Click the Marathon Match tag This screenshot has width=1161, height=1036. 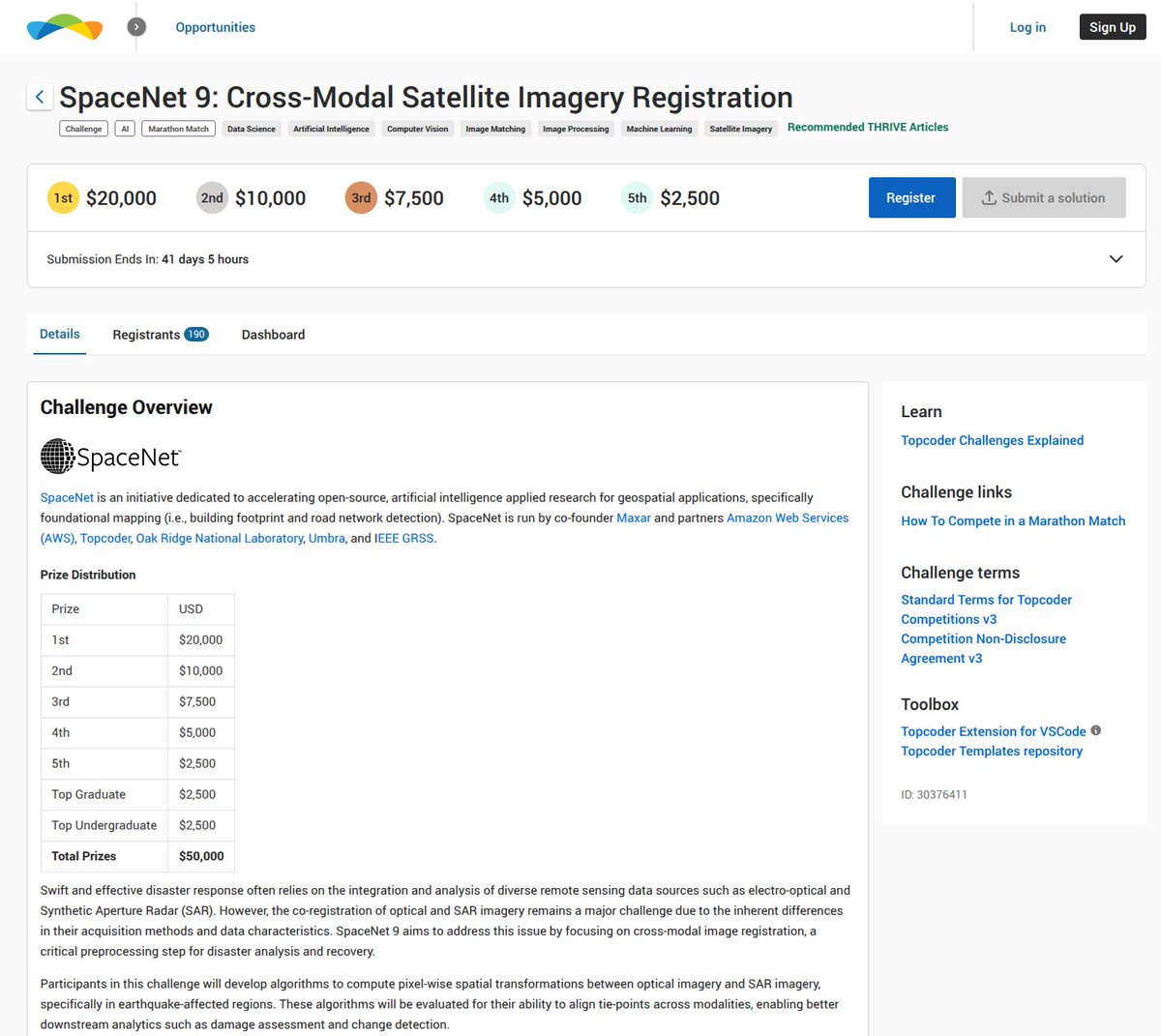pos(179,129)
